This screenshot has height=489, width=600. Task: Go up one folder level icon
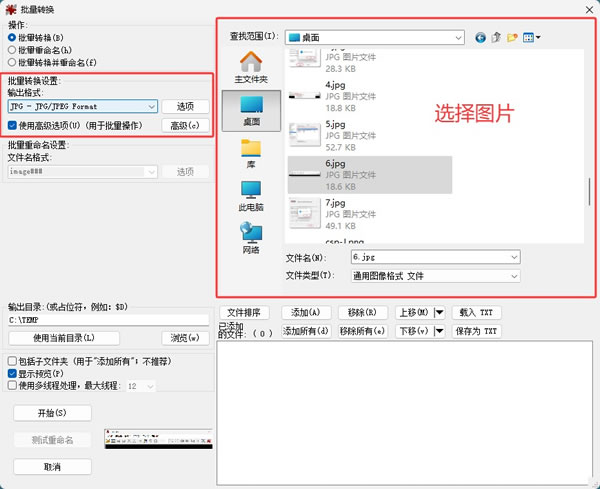(496, 37)
